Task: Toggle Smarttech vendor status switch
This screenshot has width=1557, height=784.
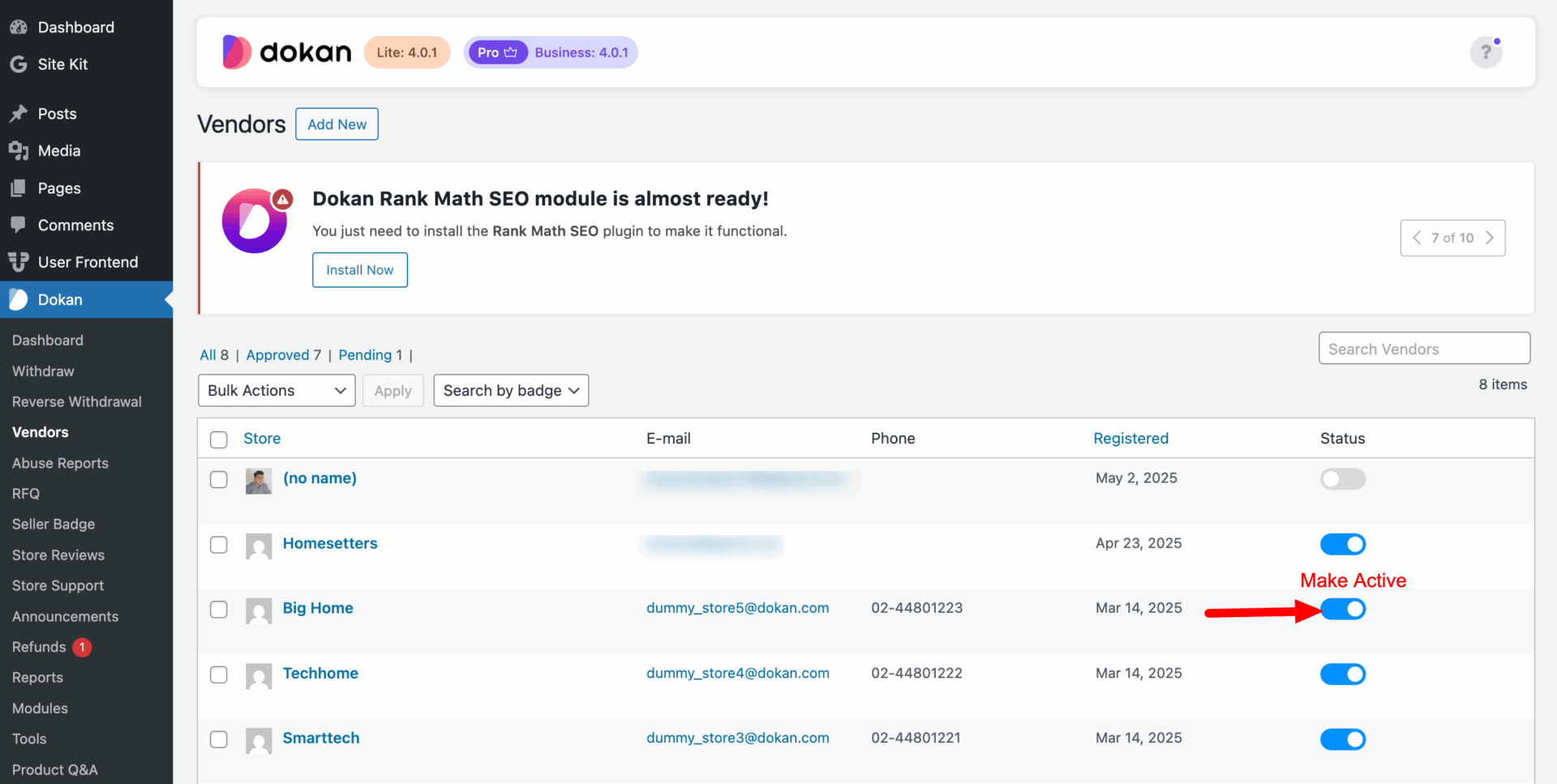Action: pos(1343,739)
